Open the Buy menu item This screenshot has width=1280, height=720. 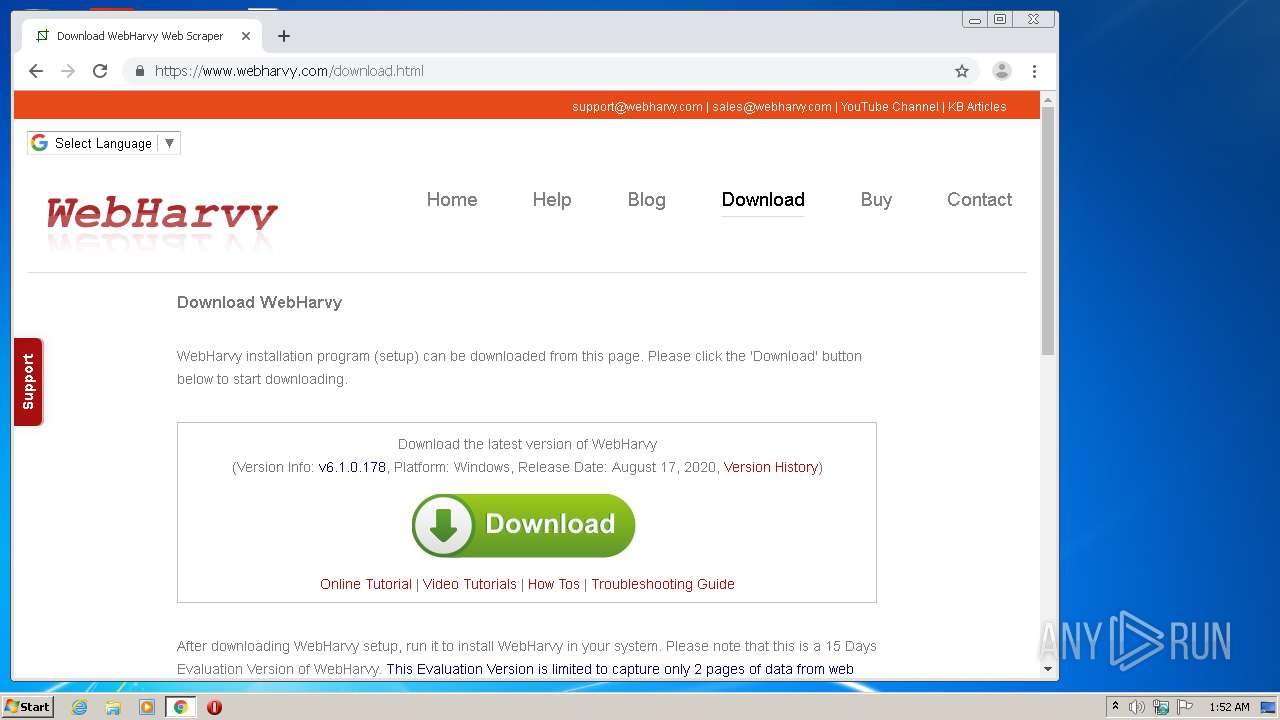pos(876,199)
